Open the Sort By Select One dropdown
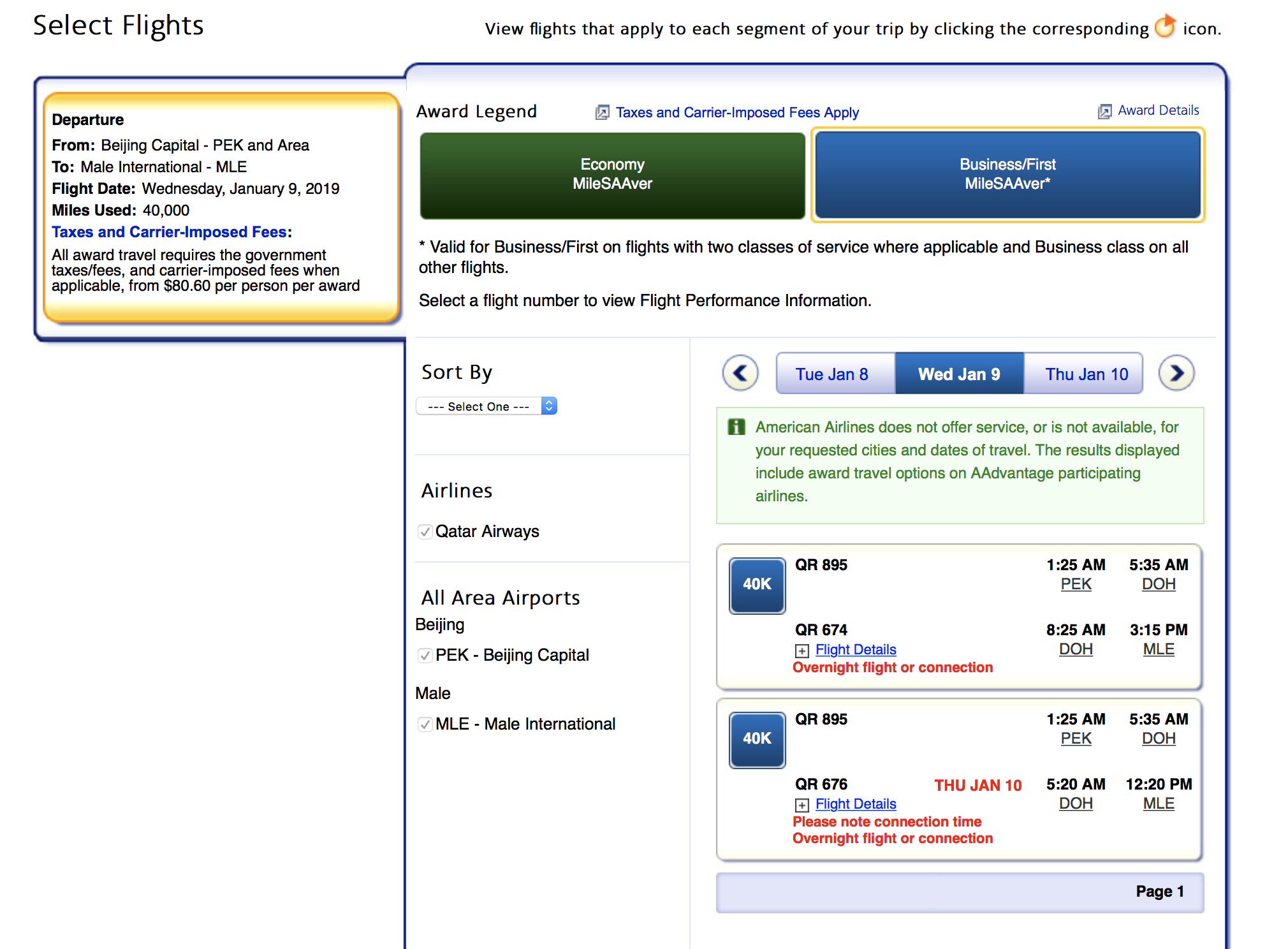Screen dimensions: 1288x949 tap(487, 406)
